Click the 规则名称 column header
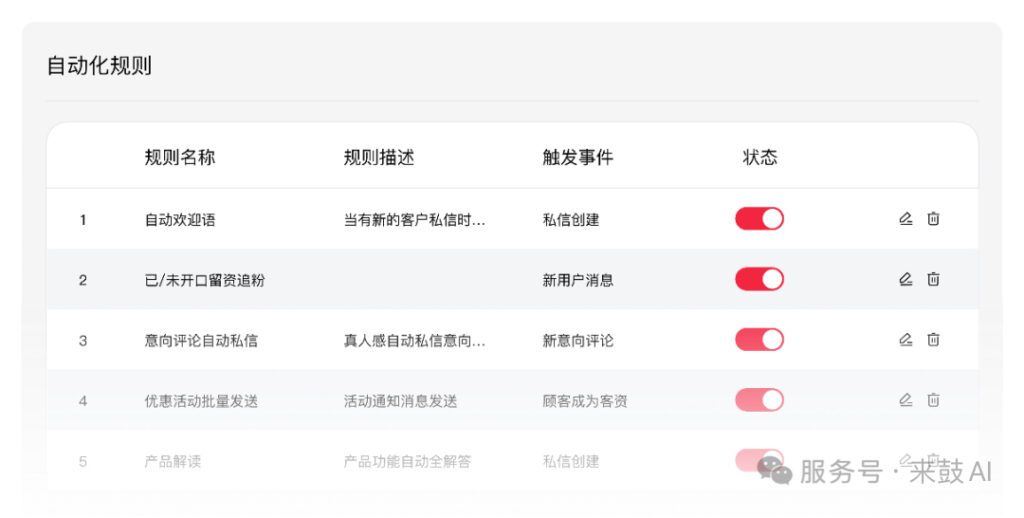 click(x=180, y=157)
